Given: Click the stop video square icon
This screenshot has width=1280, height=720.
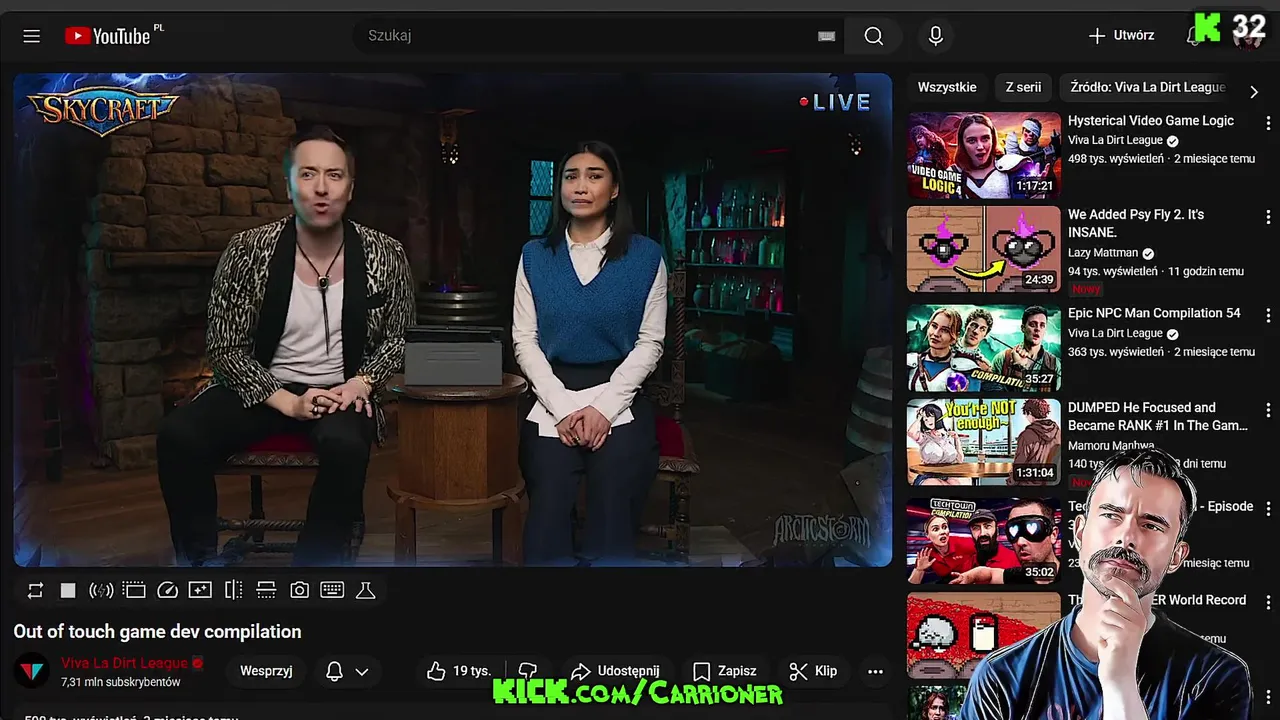Looking at the screenshot, I should [x=68, y=590].
